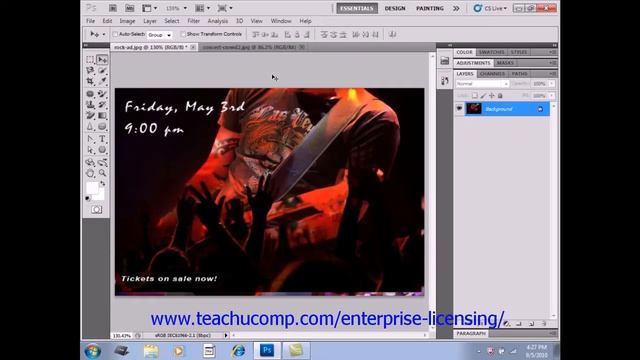Switch to the Essentials workspace
The width and height of the screenshot is (640, 360).
pos(357,8)
